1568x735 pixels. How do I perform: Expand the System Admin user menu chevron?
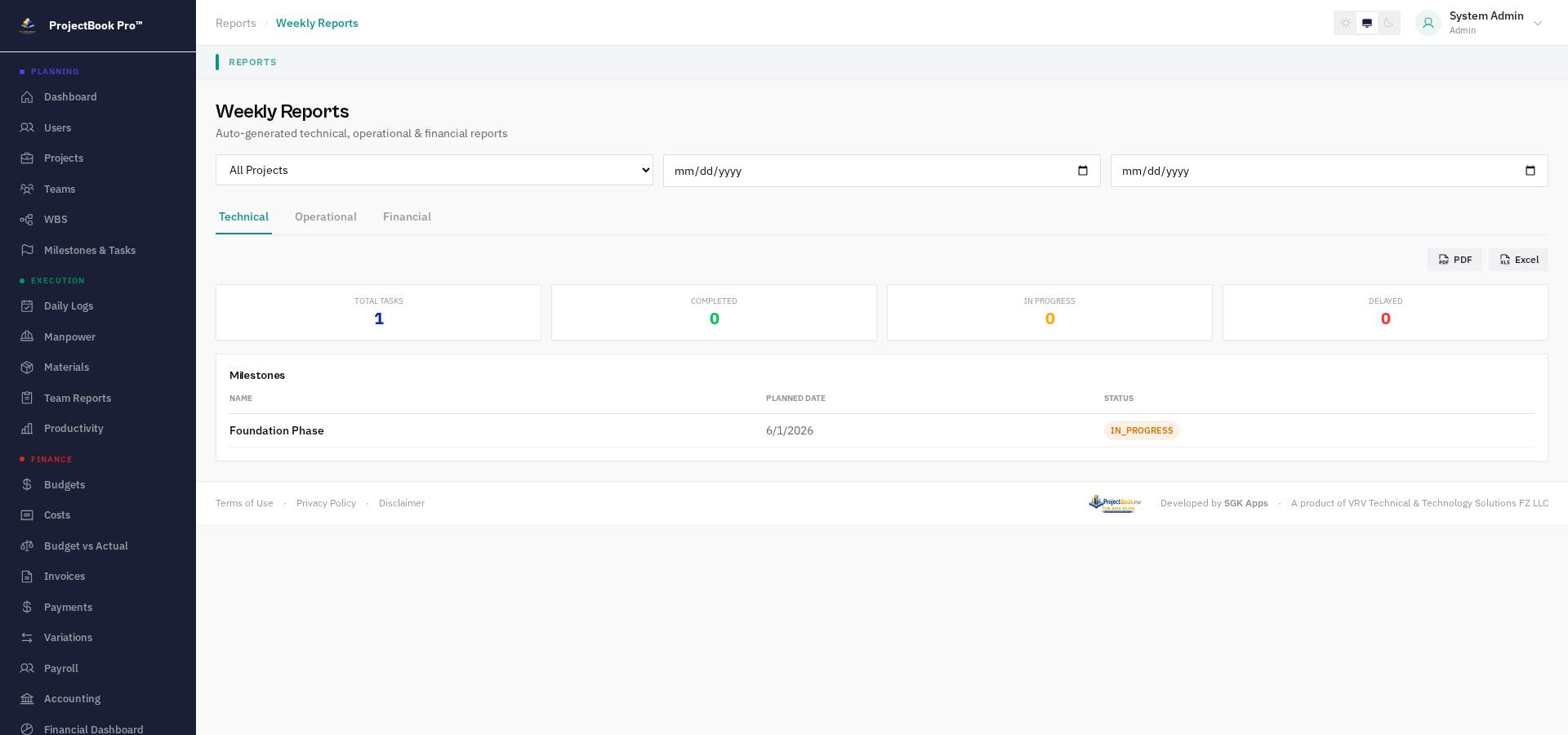pos(1538,23)
